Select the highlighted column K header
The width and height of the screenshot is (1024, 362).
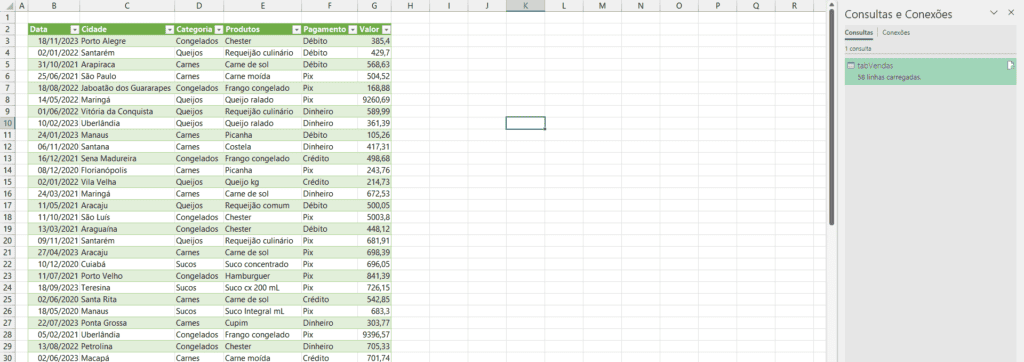pos(526,6)
